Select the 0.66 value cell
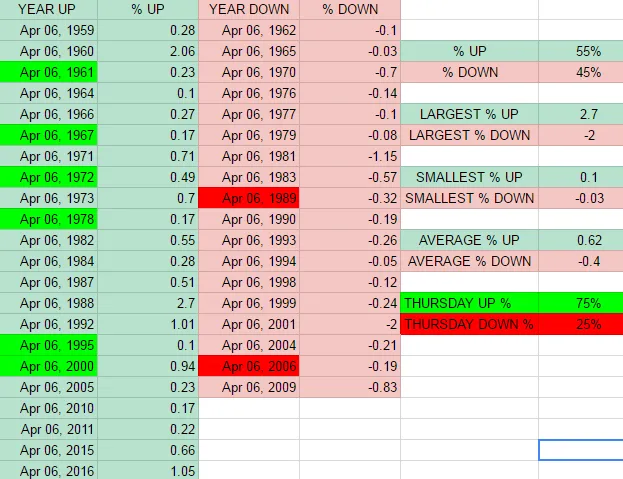This screenshot has height=479, width=623. (x=148, y=450)
